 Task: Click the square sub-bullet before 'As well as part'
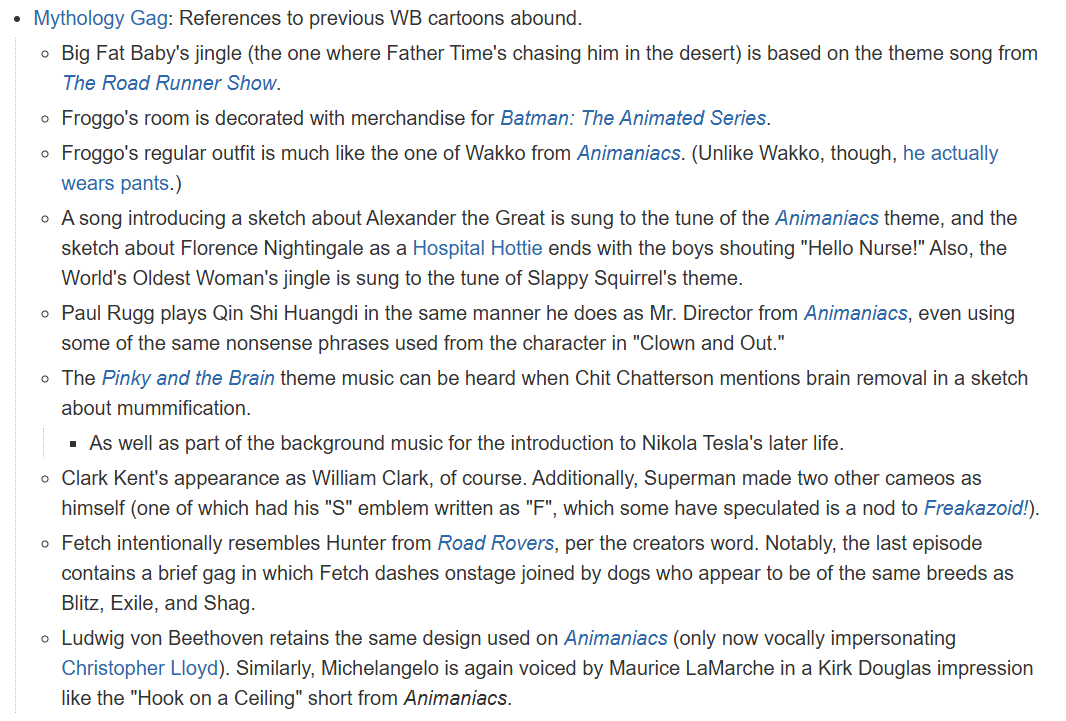(x=73, y=444)
